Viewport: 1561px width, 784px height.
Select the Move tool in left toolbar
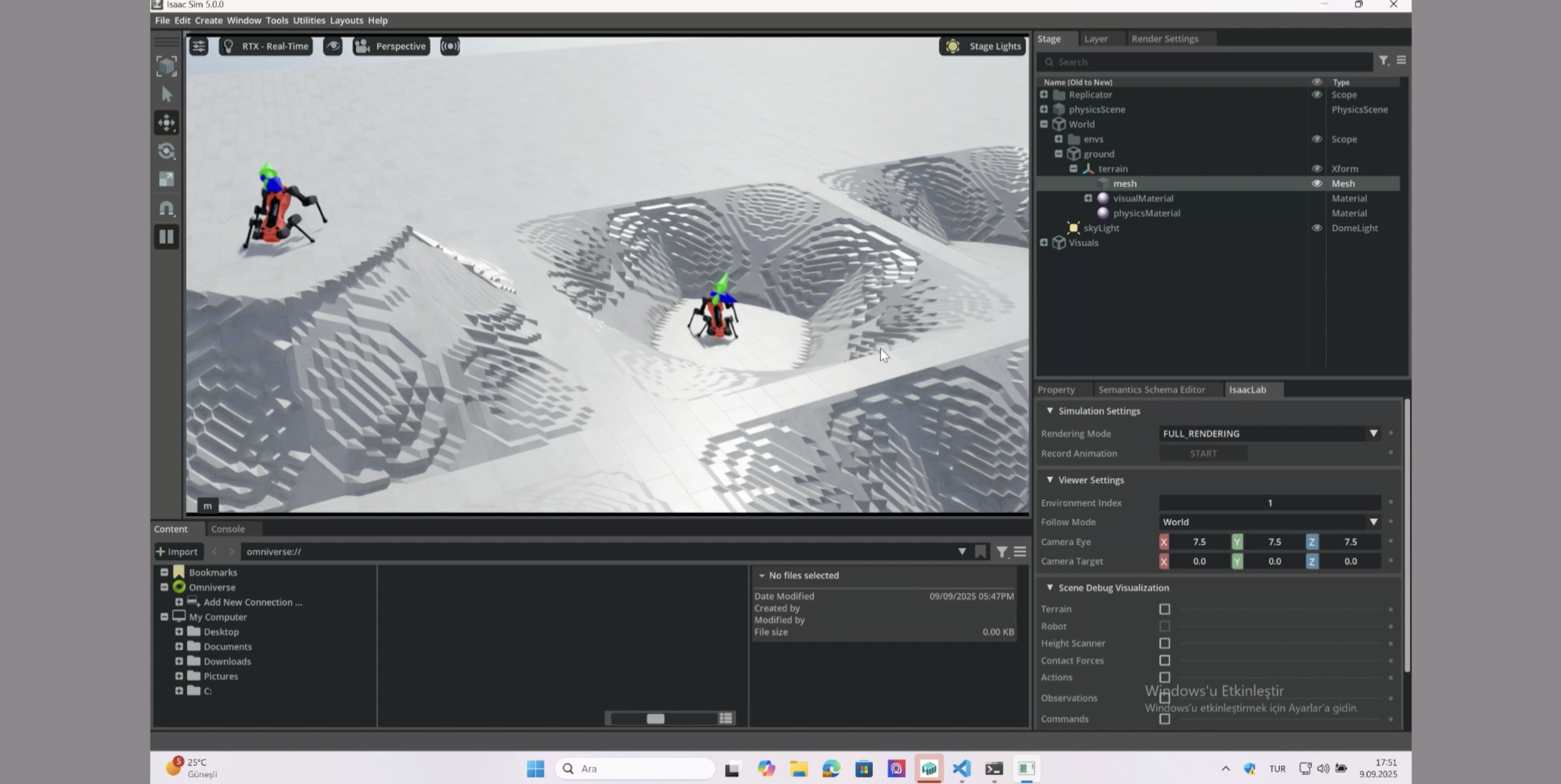(166, 123)
